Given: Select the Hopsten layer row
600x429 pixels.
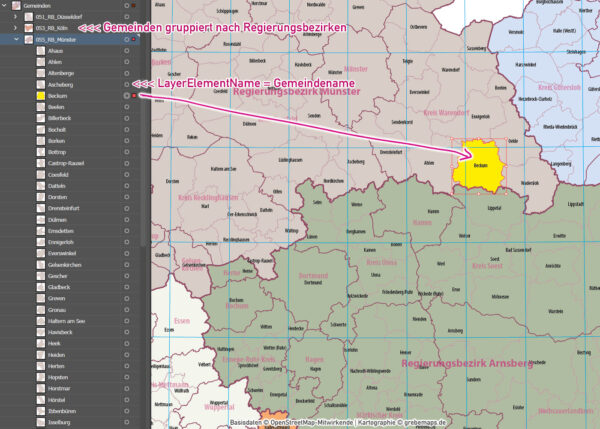Looking at the screenshot, I should (70, 377).
